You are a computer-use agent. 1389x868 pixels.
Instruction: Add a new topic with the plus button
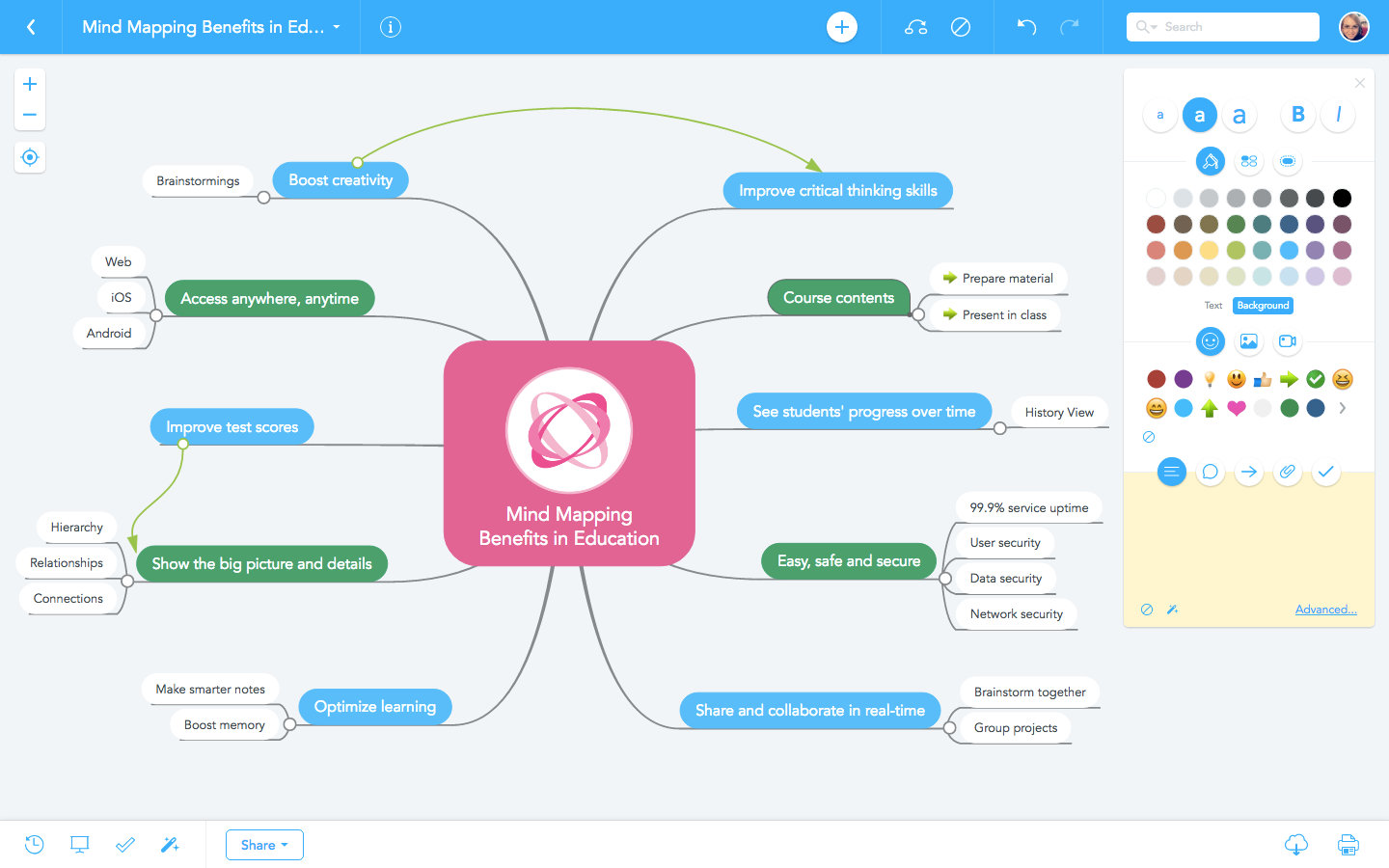click(841, 27)
